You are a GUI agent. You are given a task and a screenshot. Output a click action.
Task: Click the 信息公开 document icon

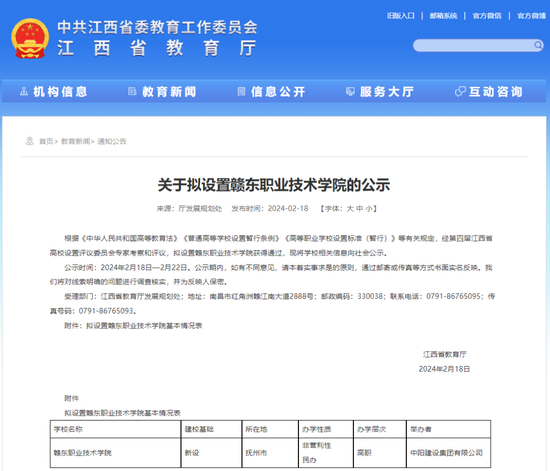coord(241,92)
